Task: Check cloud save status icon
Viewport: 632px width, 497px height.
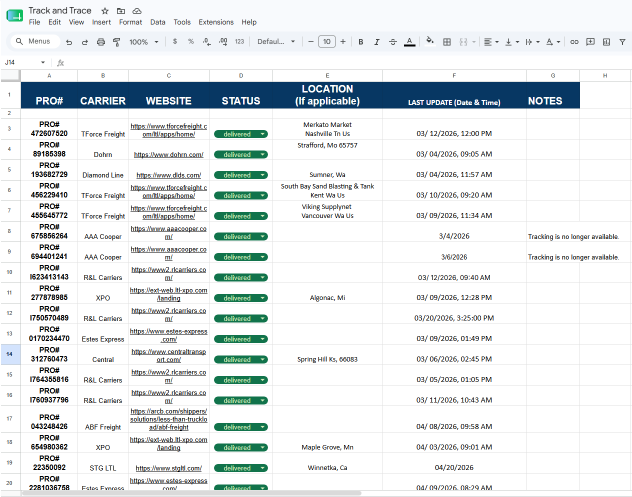Action: (137, 11)
